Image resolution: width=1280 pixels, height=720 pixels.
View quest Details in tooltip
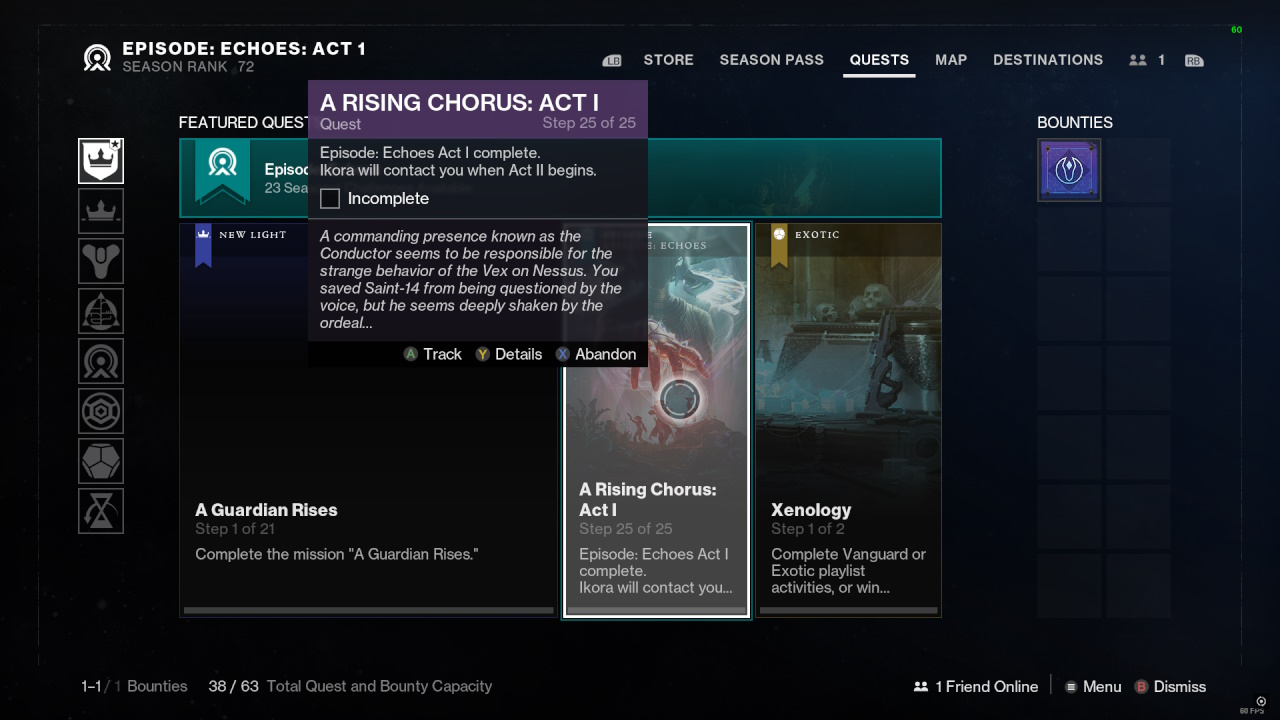pos(508,354)
